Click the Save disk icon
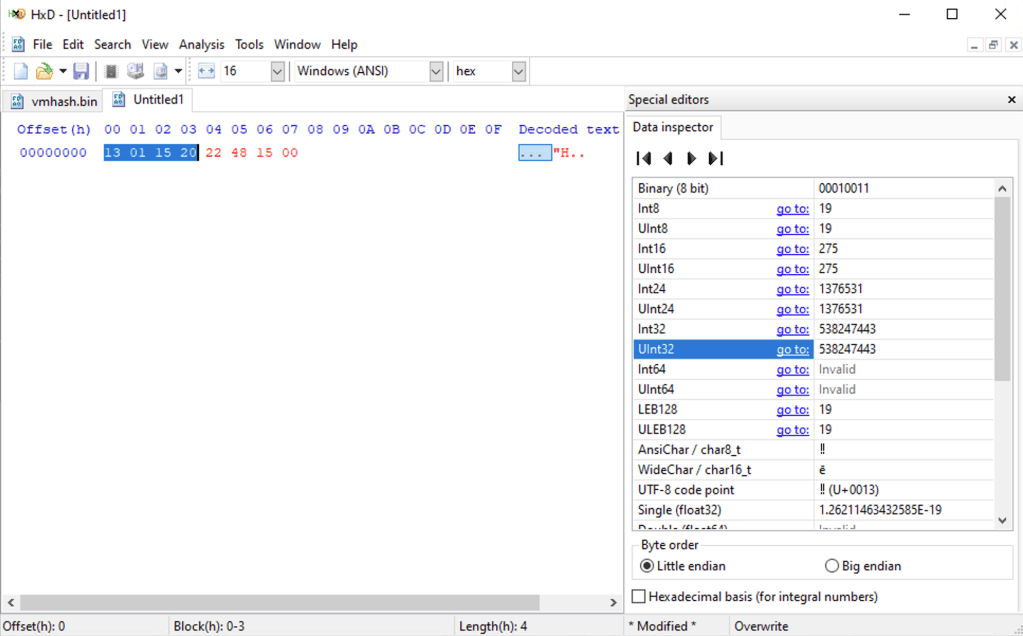1023x636 pixels. 81,71
